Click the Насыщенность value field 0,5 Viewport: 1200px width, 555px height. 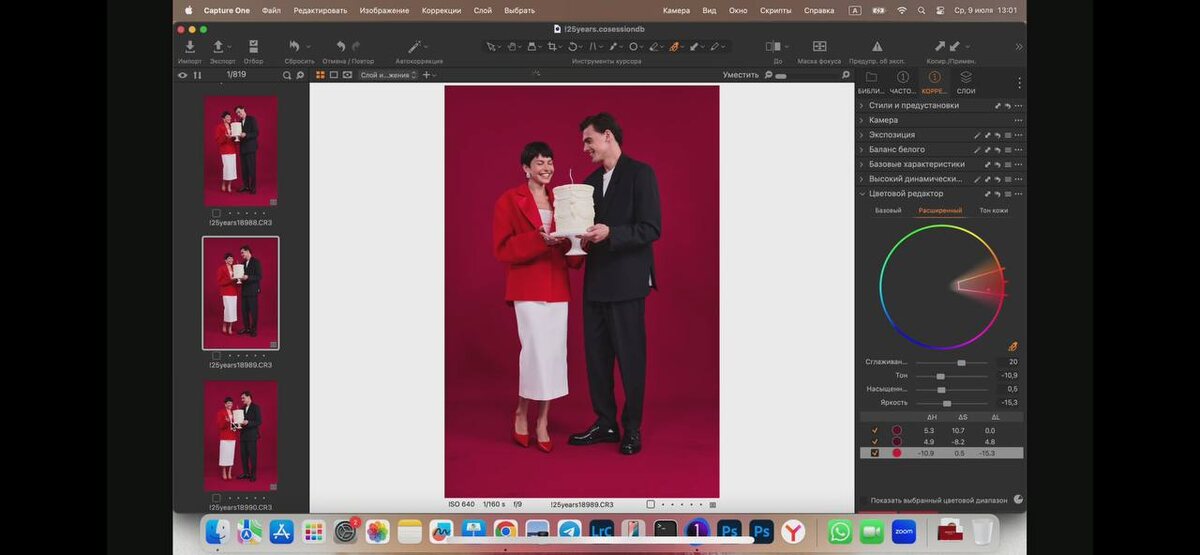[1007, 389]
